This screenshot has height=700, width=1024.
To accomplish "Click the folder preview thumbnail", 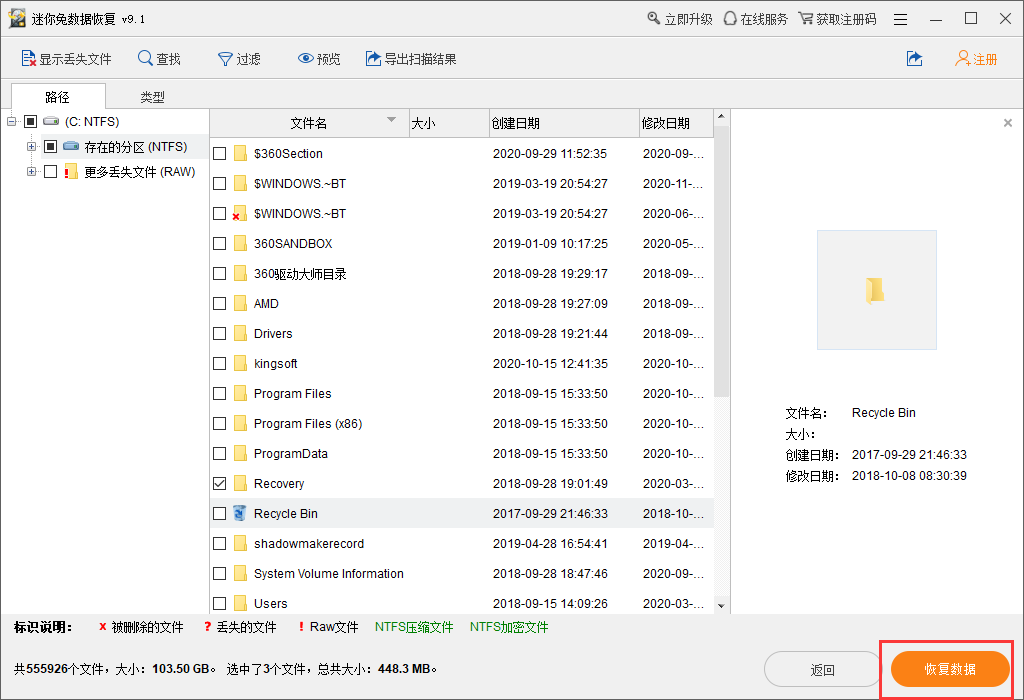I will click(876, 290).
